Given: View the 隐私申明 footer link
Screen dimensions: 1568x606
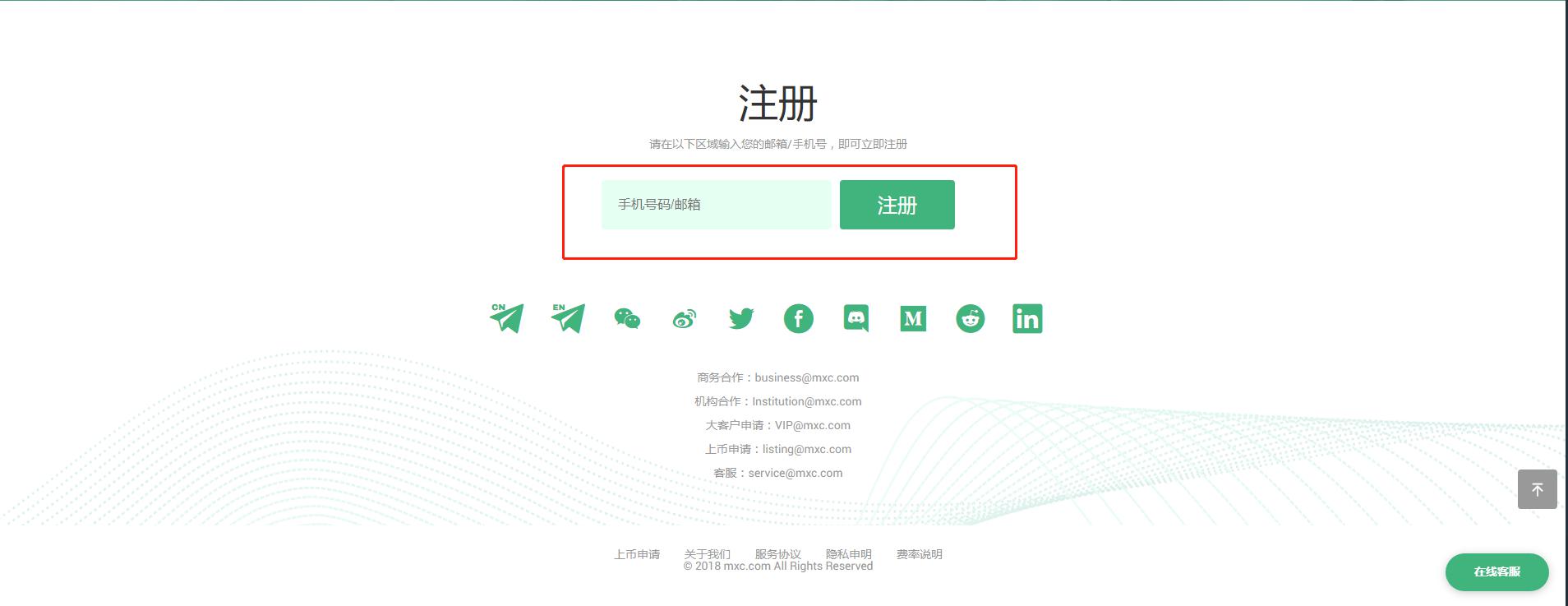Looking at the screenshot, I should 849,554.
